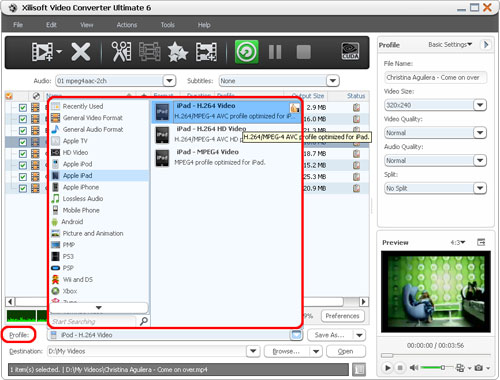Open the Help menu
Screen dimensions: 500x380
204,25
